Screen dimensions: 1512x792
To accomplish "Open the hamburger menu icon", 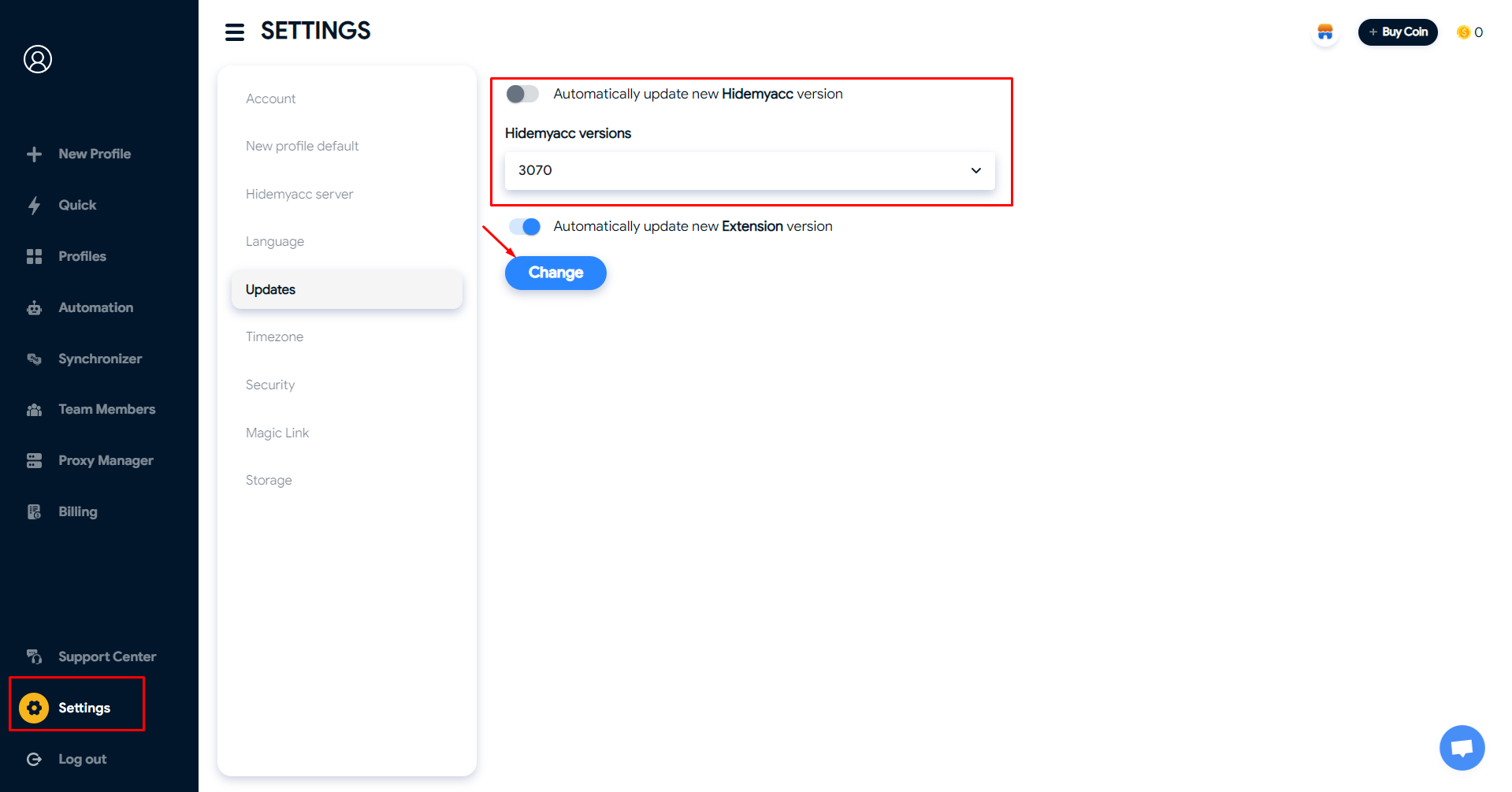I will [x=235, y=32].
